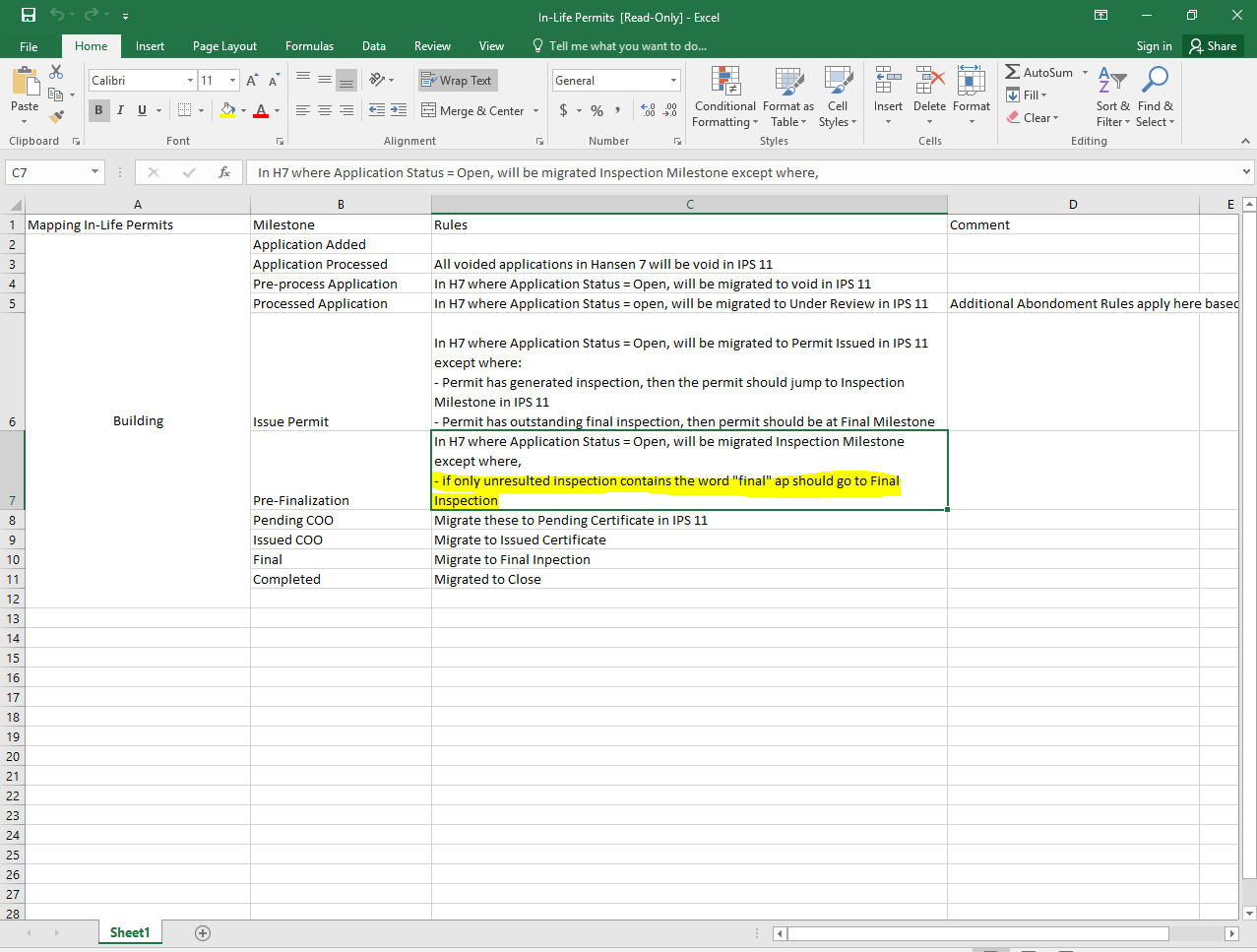Switch to the Formulas tab
The width and height of the screenshot is (1257, 952).
[309, 46]
